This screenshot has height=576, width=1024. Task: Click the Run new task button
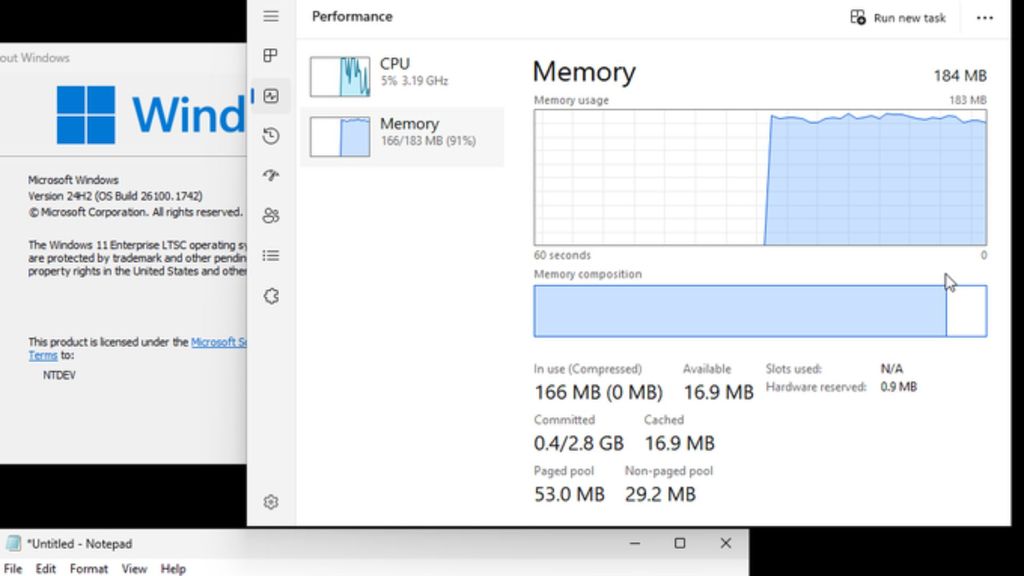897,17
